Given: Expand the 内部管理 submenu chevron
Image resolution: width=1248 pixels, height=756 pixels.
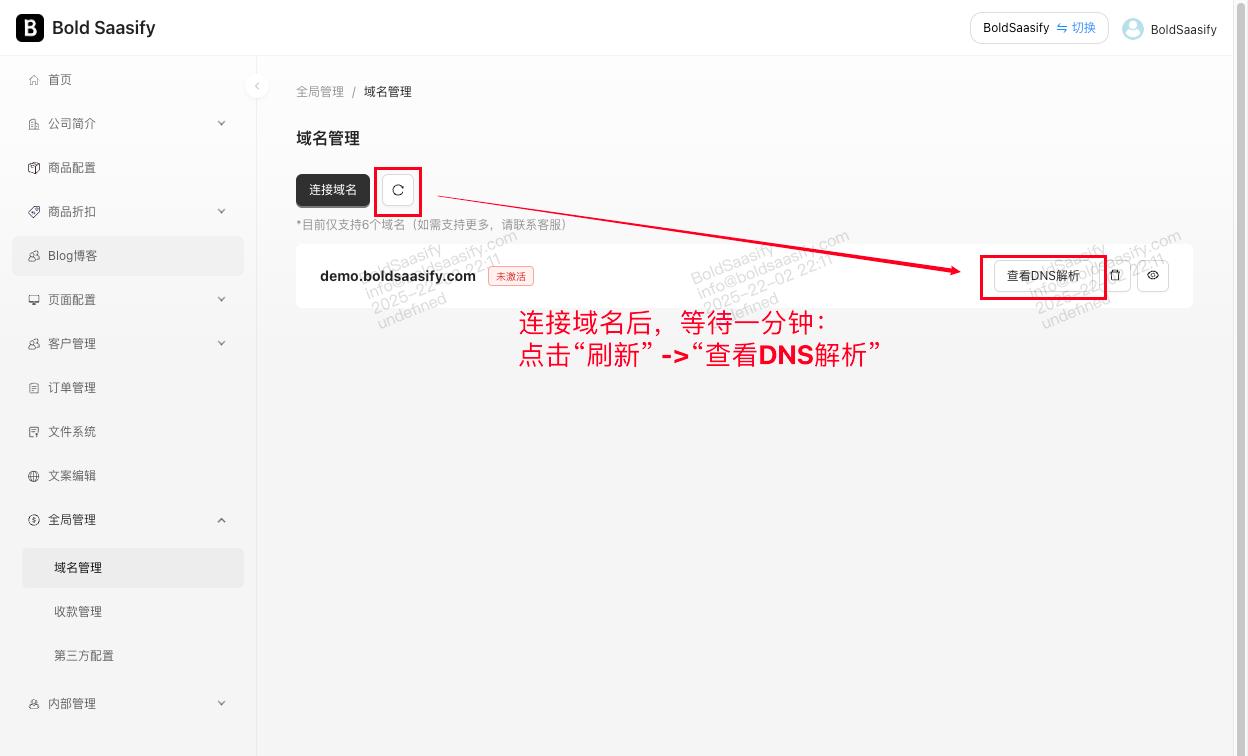Looking at the screenshot, I should coord(222,704).
